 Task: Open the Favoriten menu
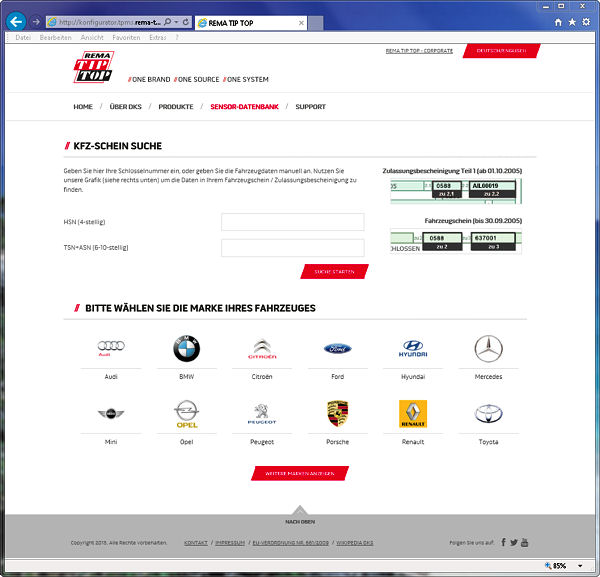126,37
